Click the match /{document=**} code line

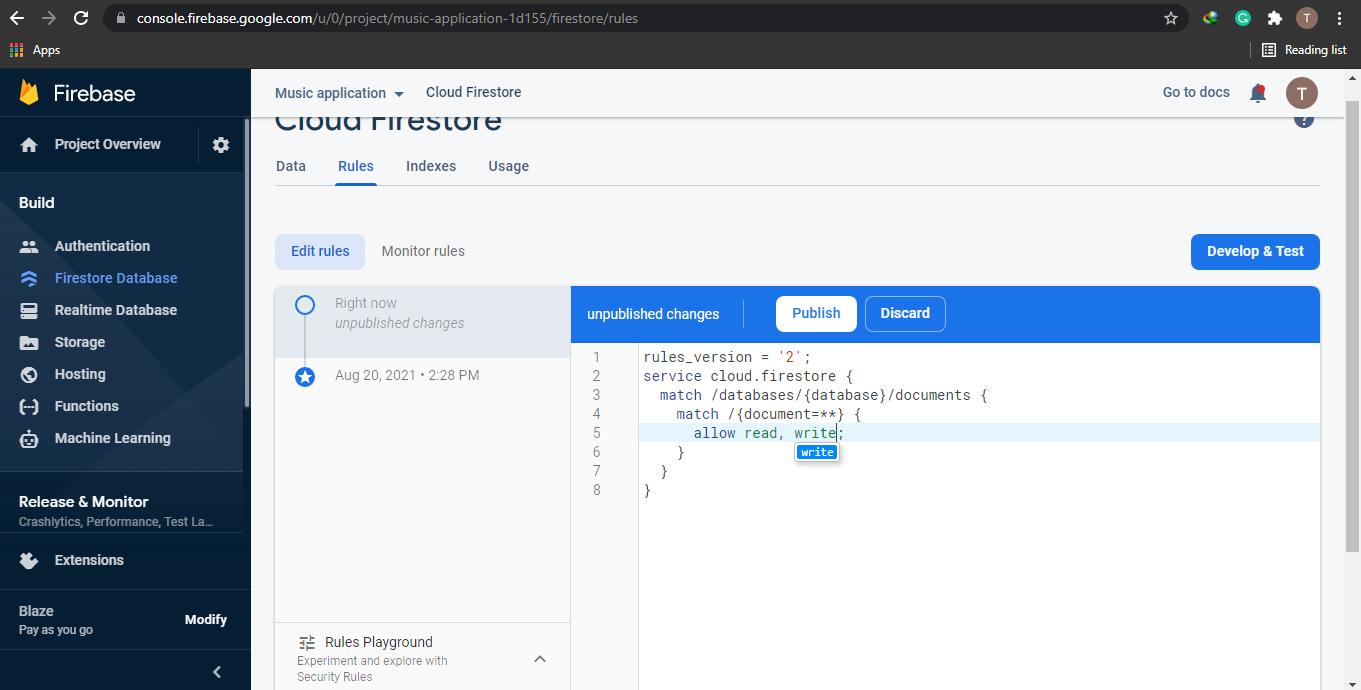[768, 414]
